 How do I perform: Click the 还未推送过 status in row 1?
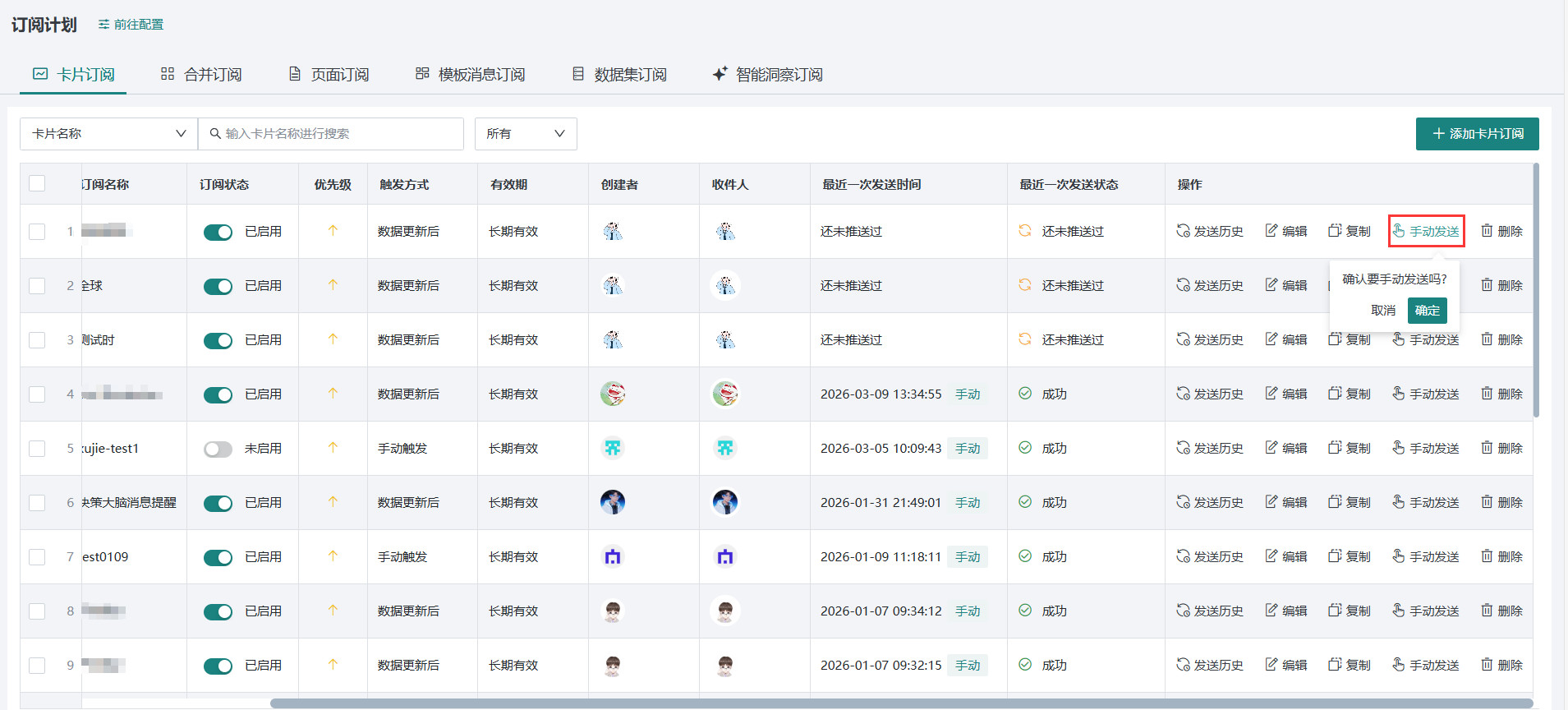click(x=1073, y=231)
